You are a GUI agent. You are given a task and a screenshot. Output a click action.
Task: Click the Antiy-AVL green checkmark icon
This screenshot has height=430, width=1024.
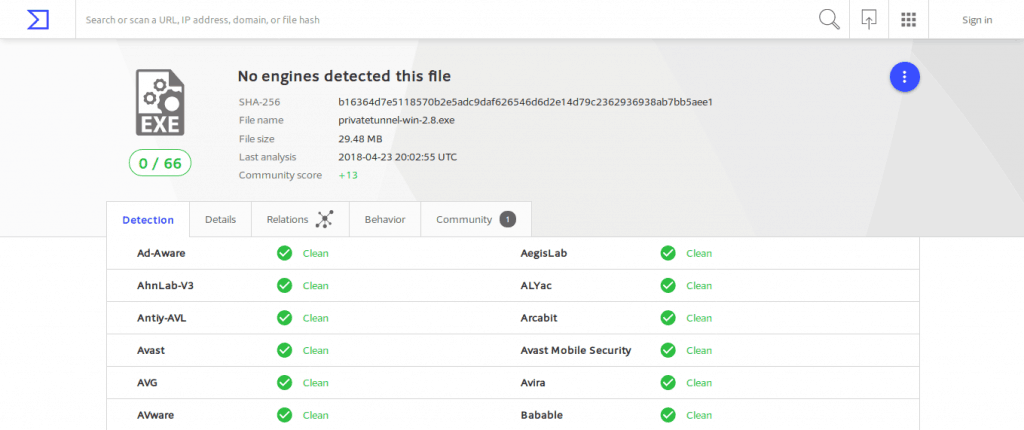click(x=284, y=318)
